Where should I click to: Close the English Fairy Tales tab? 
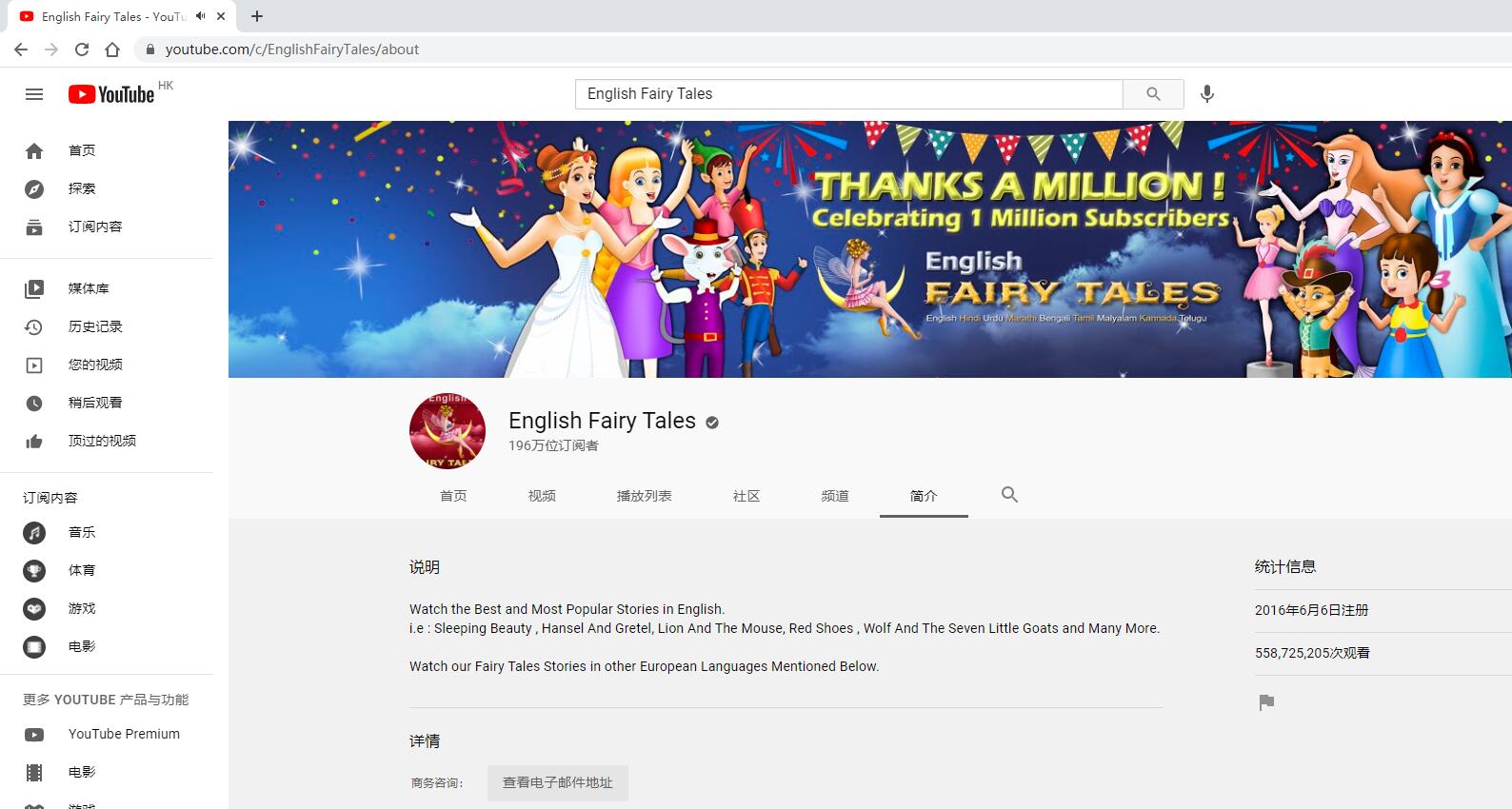pos(221,16)
